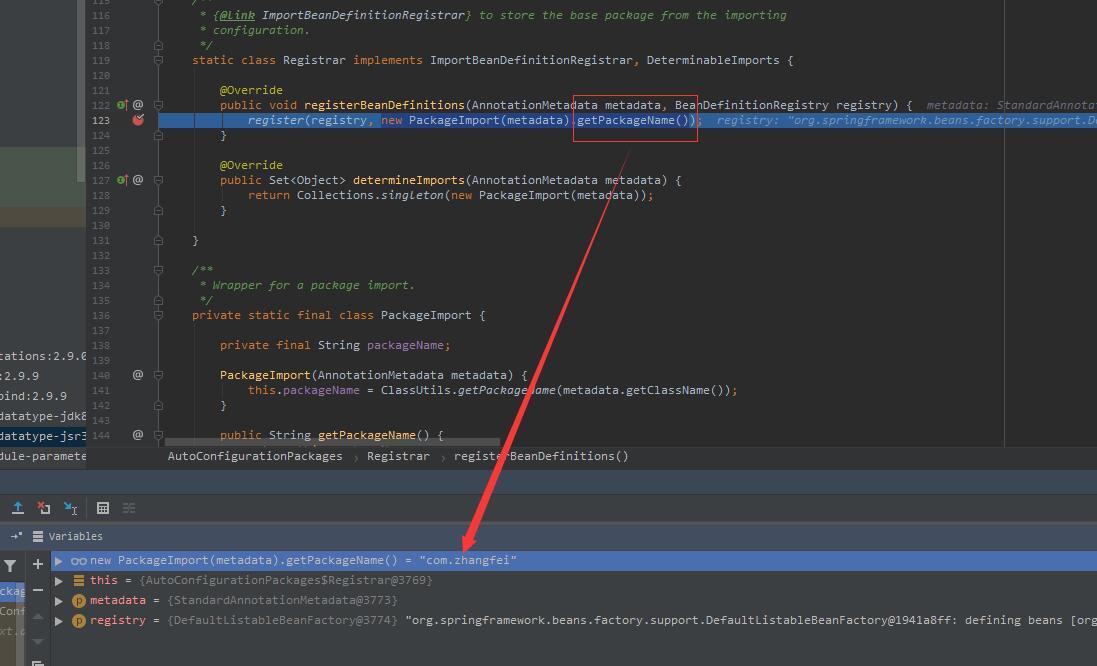This screenshot has width=1097, height=666.
Task: Click the ImportBeanDefinitionRegistrar Javadoc link
Action: [x=363, y=15]
